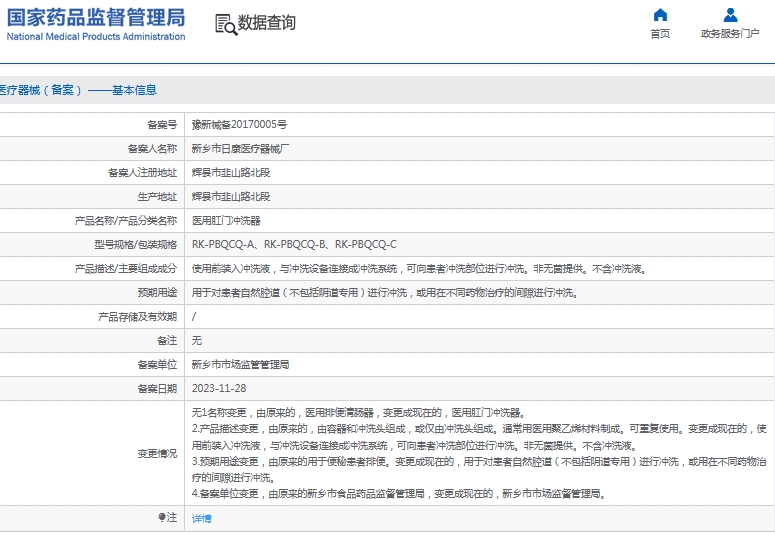Select 医用肛门冲洗器 product name value
Image resolution: width=775 pixels, height=535 pixels.
[226, 221]
